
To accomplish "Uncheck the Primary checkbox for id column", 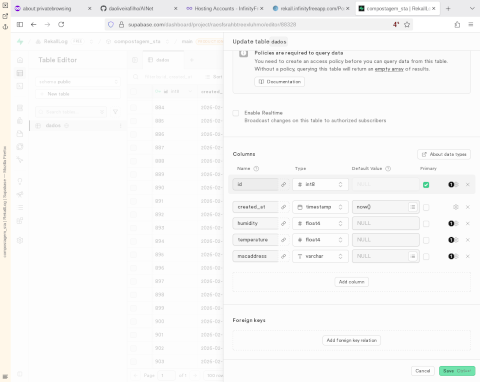I will click(x=426, y=185).
